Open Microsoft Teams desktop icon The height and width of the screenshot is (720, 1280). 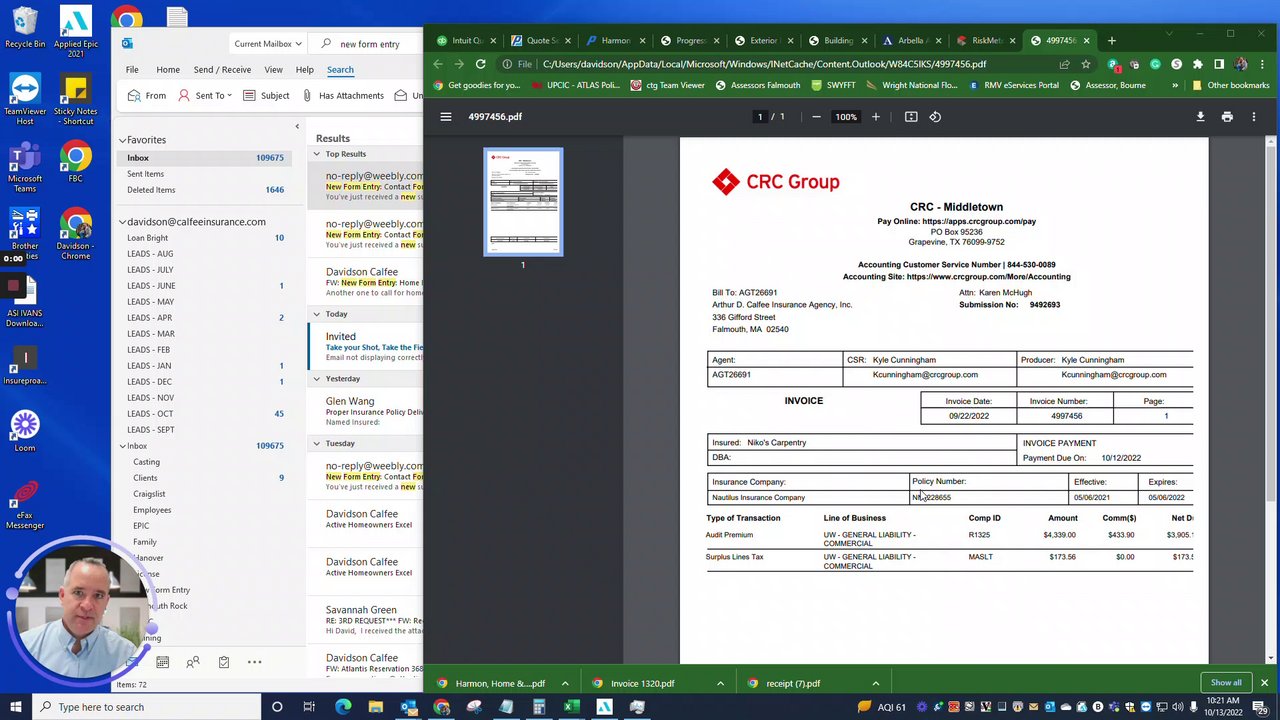[x=25, y=168]
